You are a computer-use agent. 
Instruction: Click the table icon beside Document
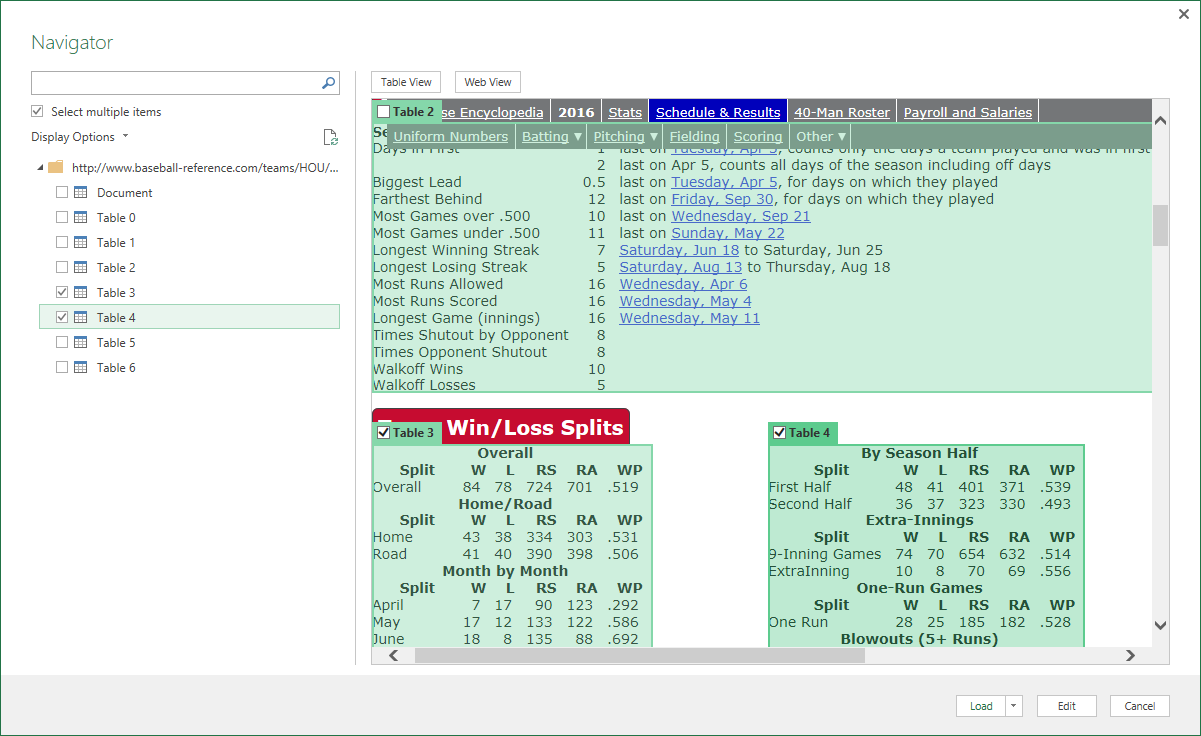tap(80, 192)
